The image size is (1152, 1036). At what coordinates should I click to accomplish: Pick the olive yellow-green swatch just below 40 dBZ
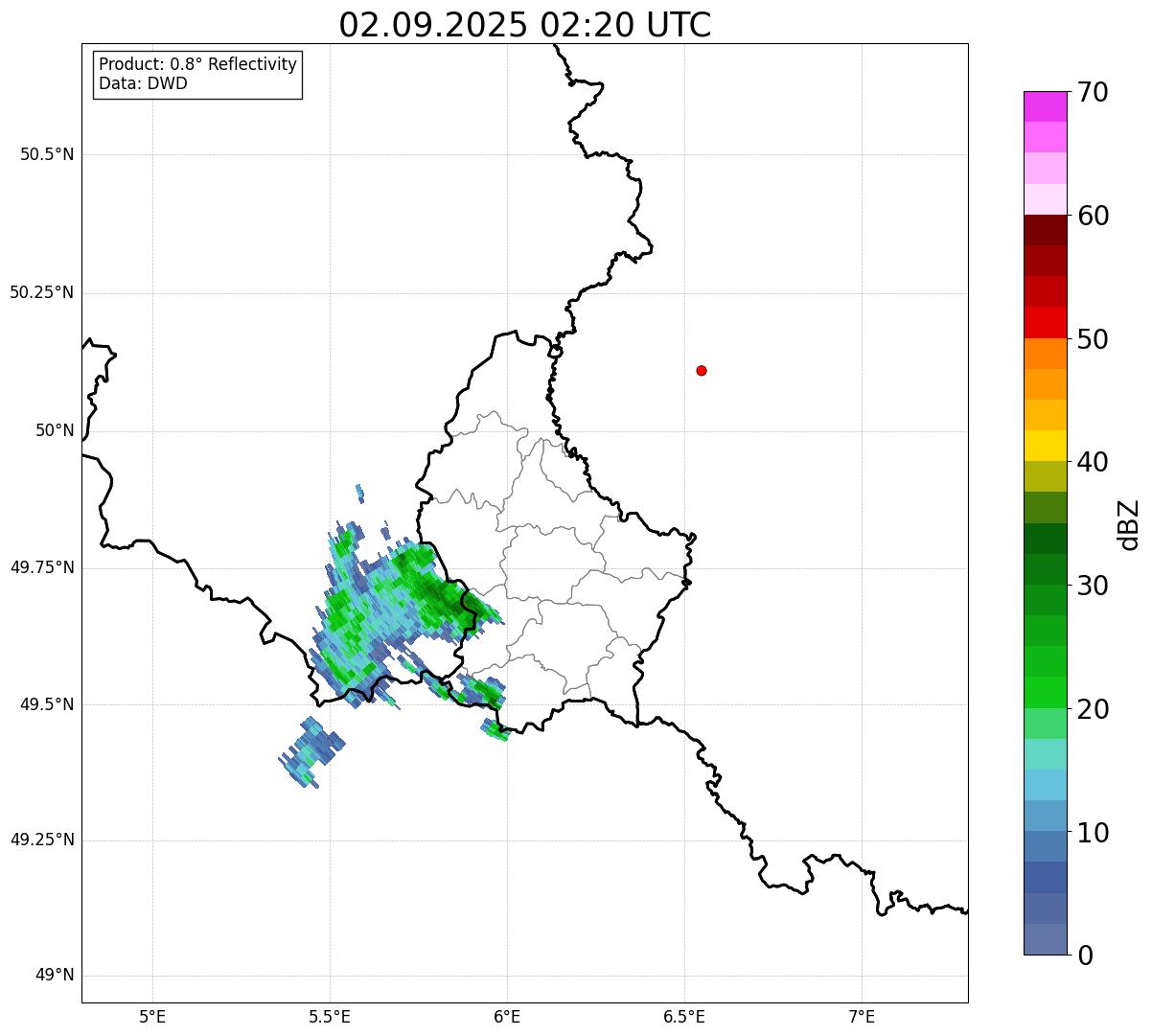click(1045, 476)
